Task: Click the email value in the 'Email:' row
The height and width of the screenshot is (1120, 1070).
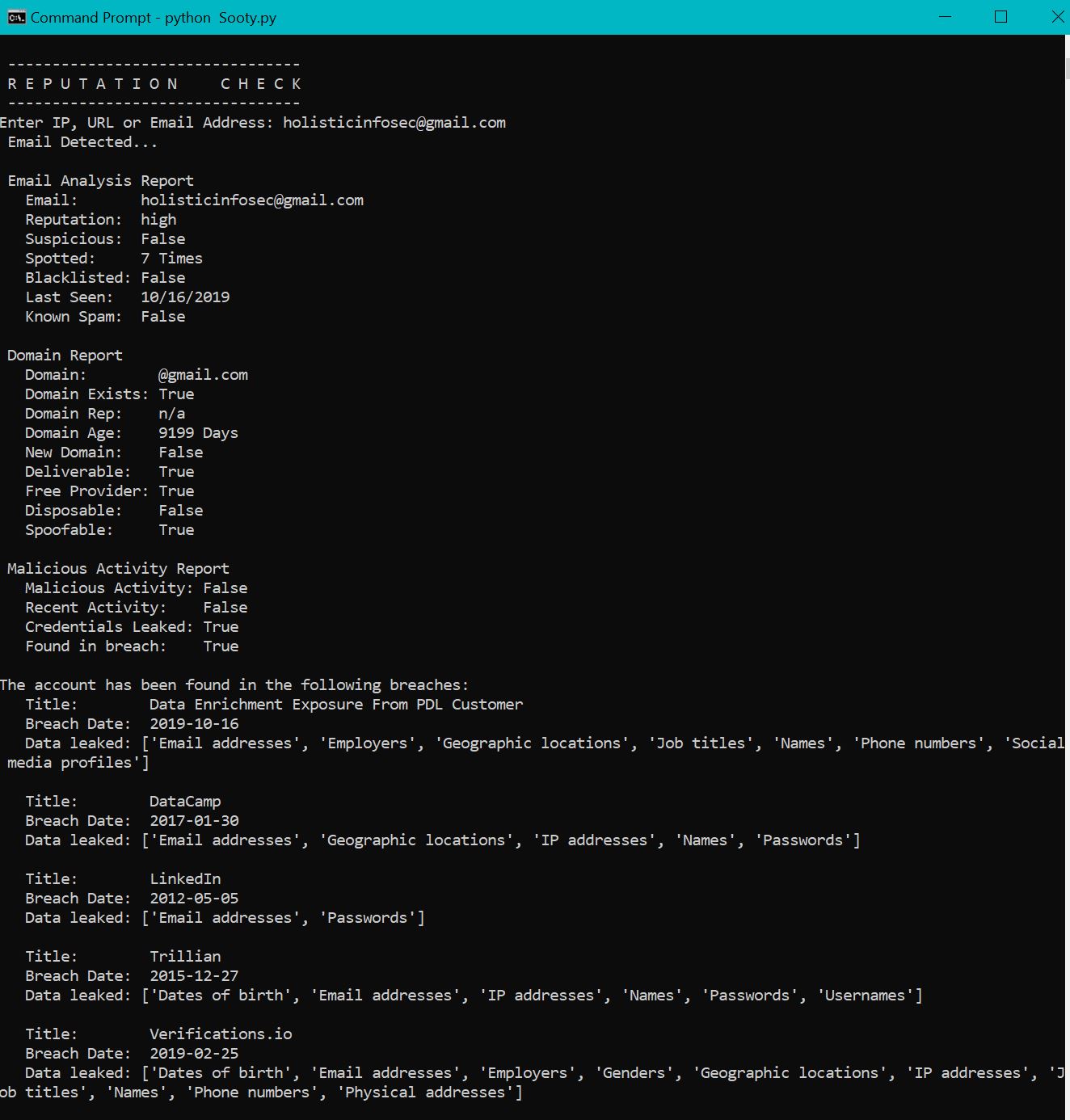Action: [252, 200]
